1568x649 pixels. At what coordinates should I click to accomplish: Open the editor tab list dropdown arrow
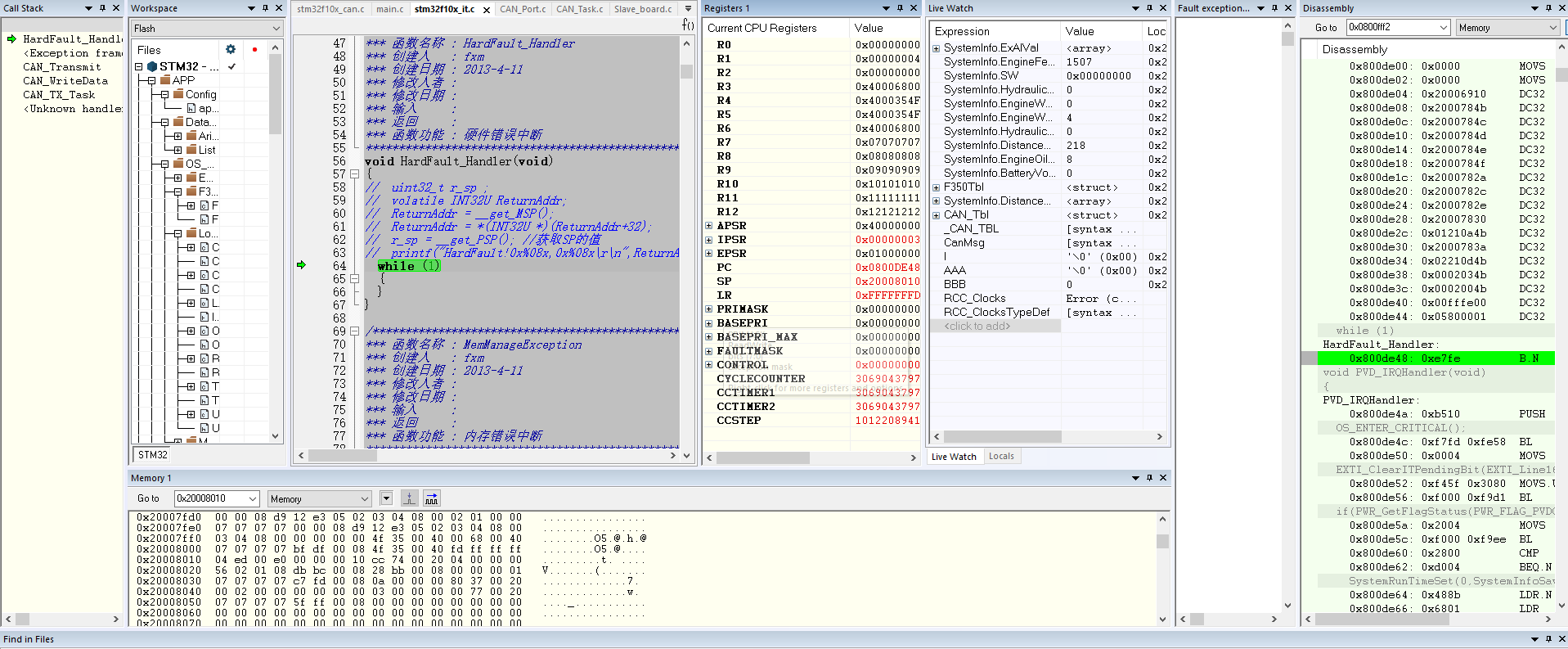[688, 9]
